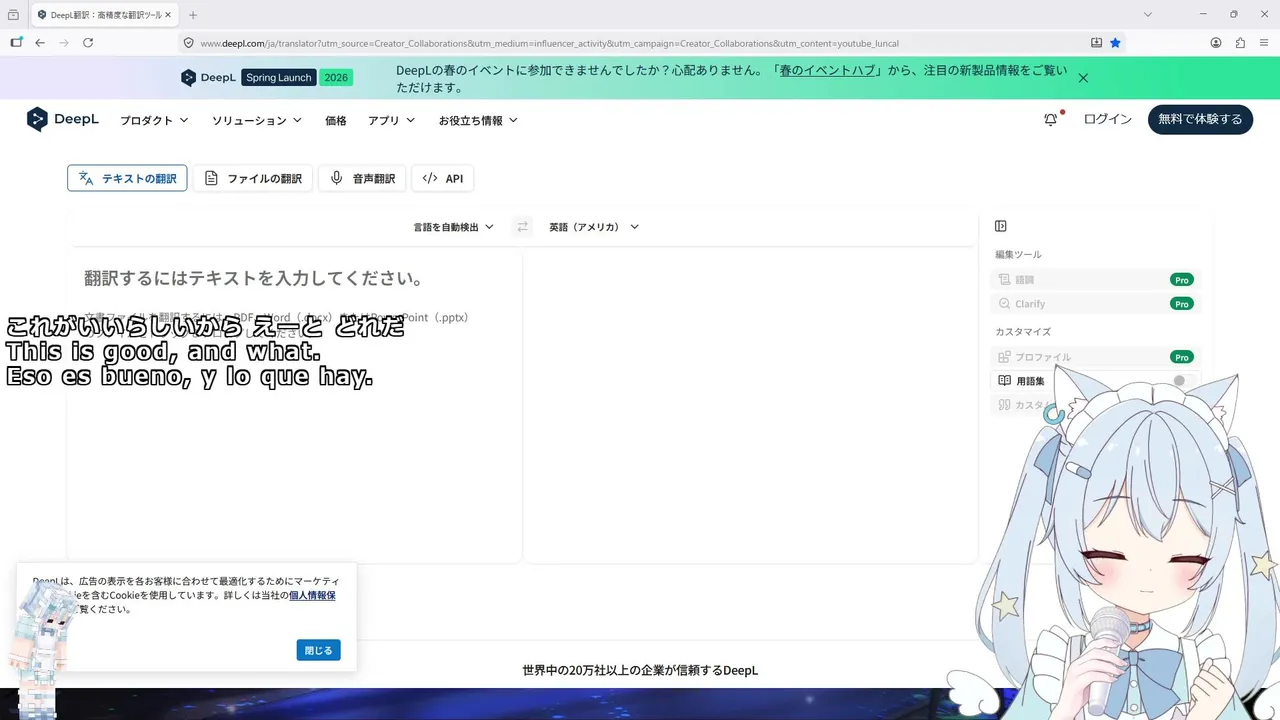Expand the プロダクト menu
This screenshot has width=1280, height=720.
coord(154,120)
